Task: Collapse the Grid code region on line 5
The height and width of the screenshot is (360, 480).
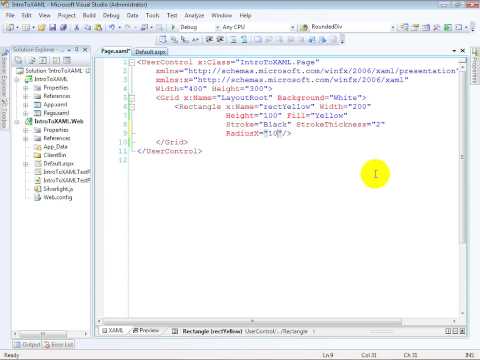Action: tap(132, 98)
